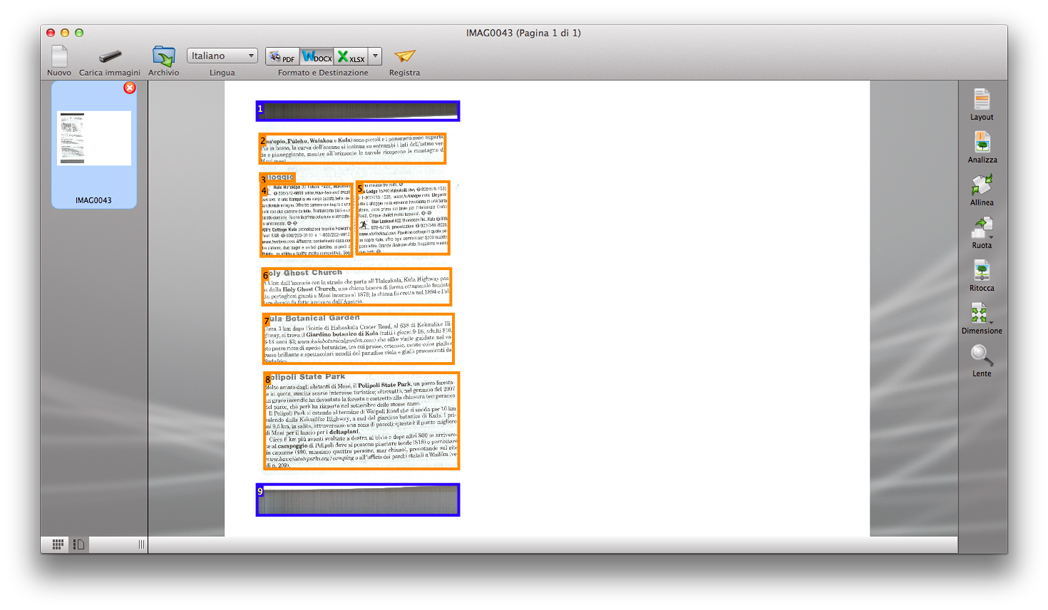Remove IMAG0043 page with red X
Image resolution: width=1048 pixels, height=610 pixels.
130,88
